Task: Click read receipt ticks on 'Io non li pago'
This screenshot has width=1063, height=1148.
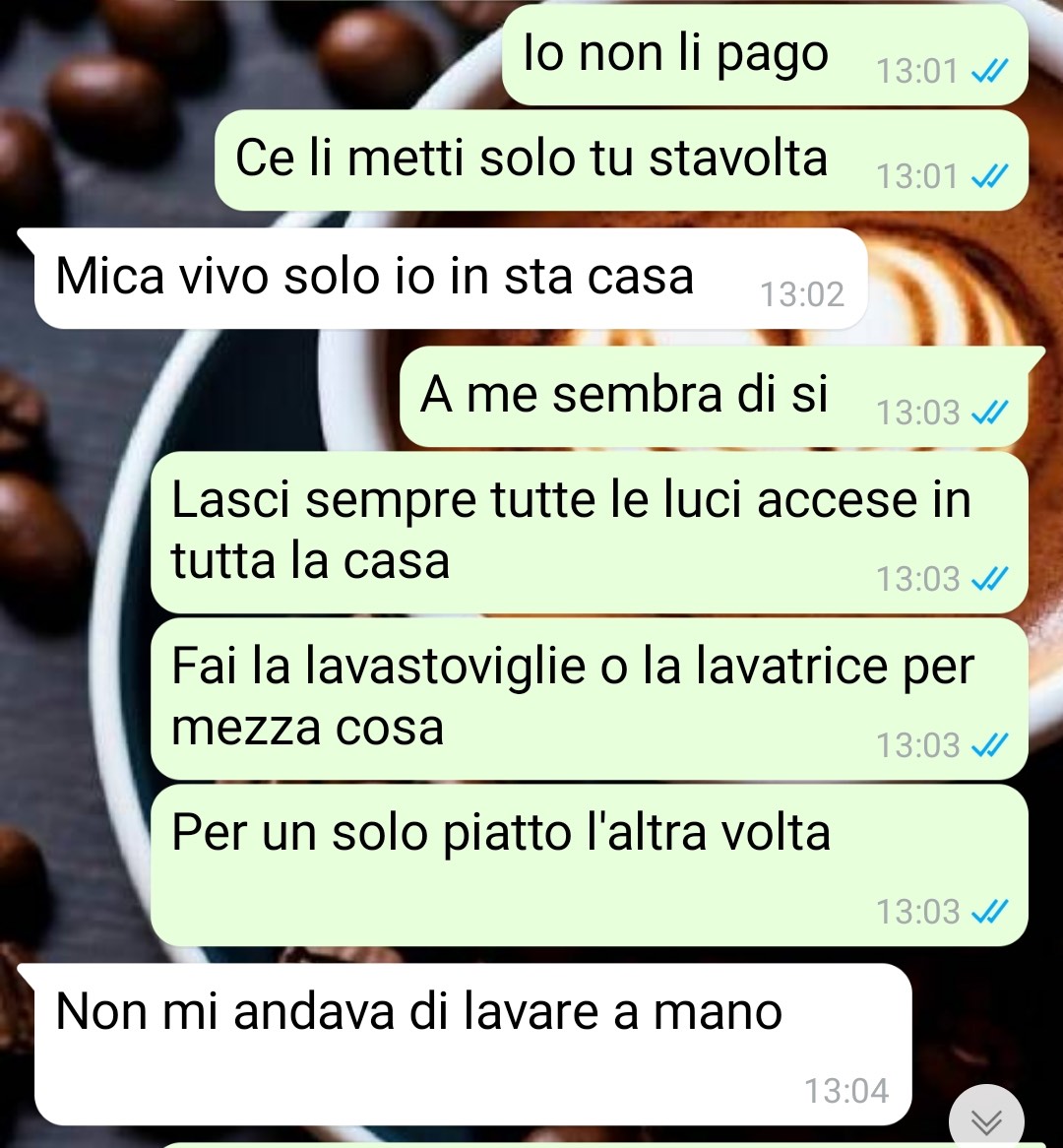Action: [x=989, y=71]
